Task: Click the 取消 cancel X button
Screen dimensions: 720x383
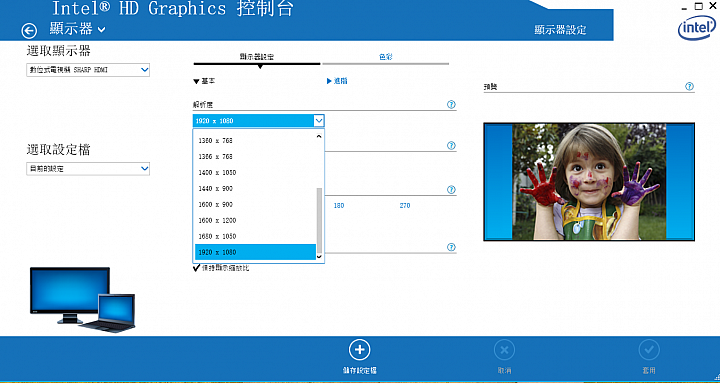Action: click(x=504, y=350)
